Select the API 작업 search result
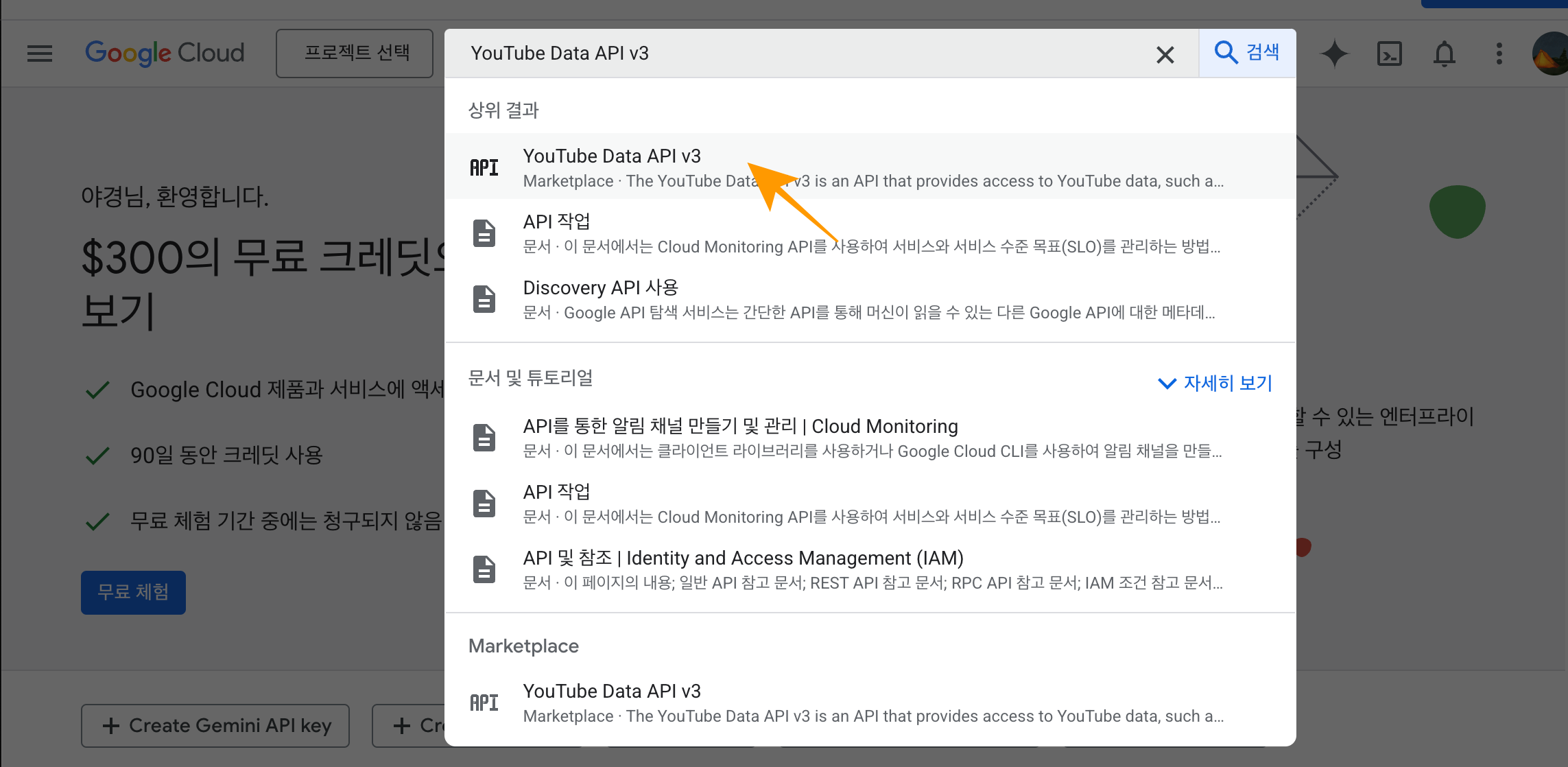The image size is (1568, 767). (x=556, y=221)
